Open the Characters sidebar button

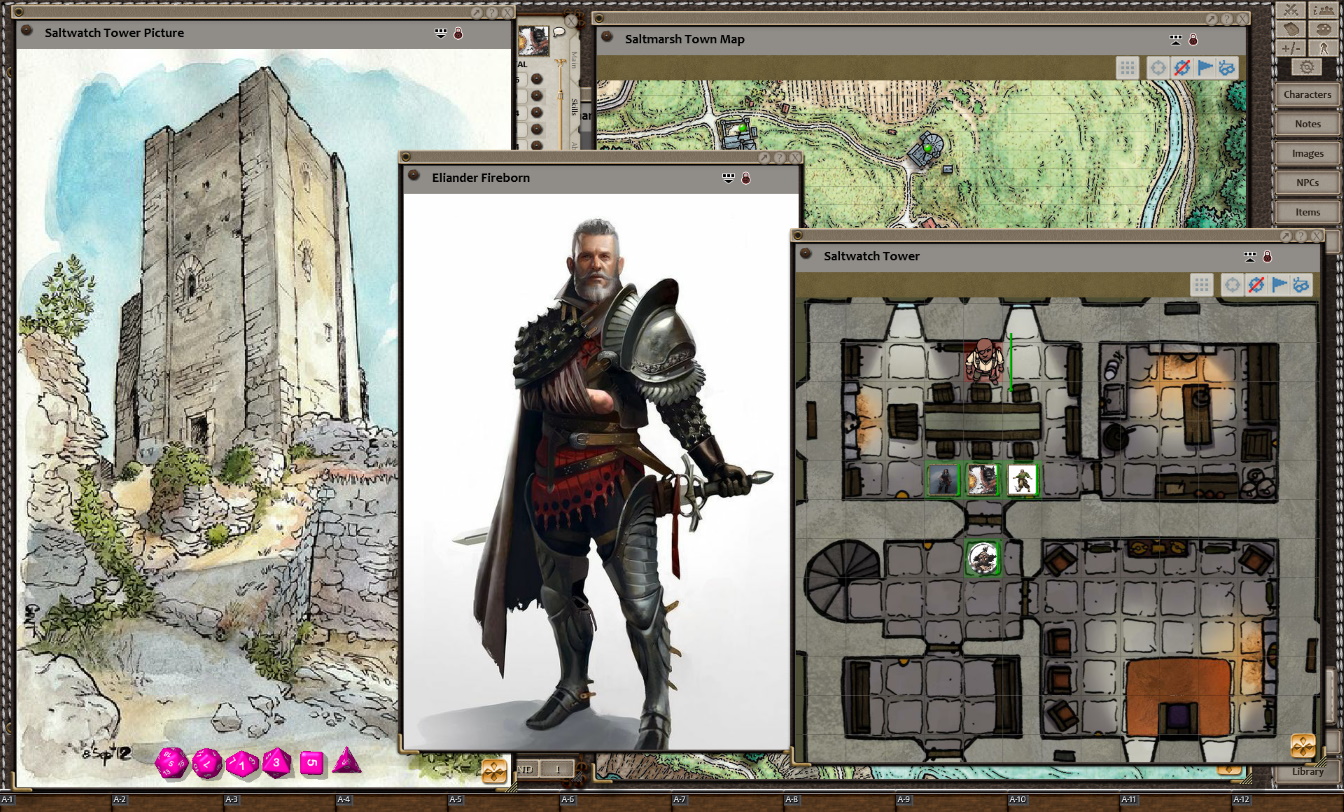point(1307,94)
